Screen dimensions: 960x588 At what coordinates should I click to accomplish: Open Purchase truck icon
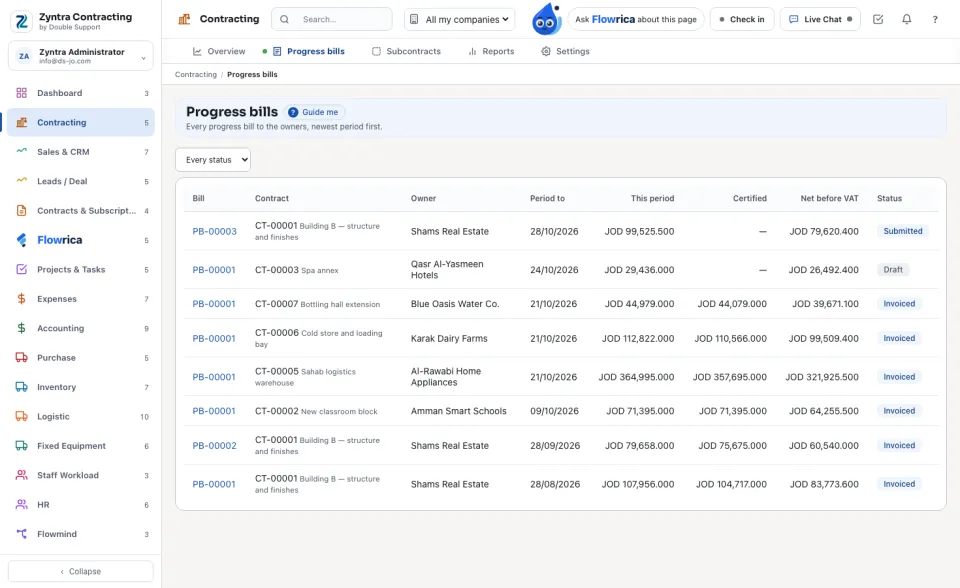tap(21, 358)
